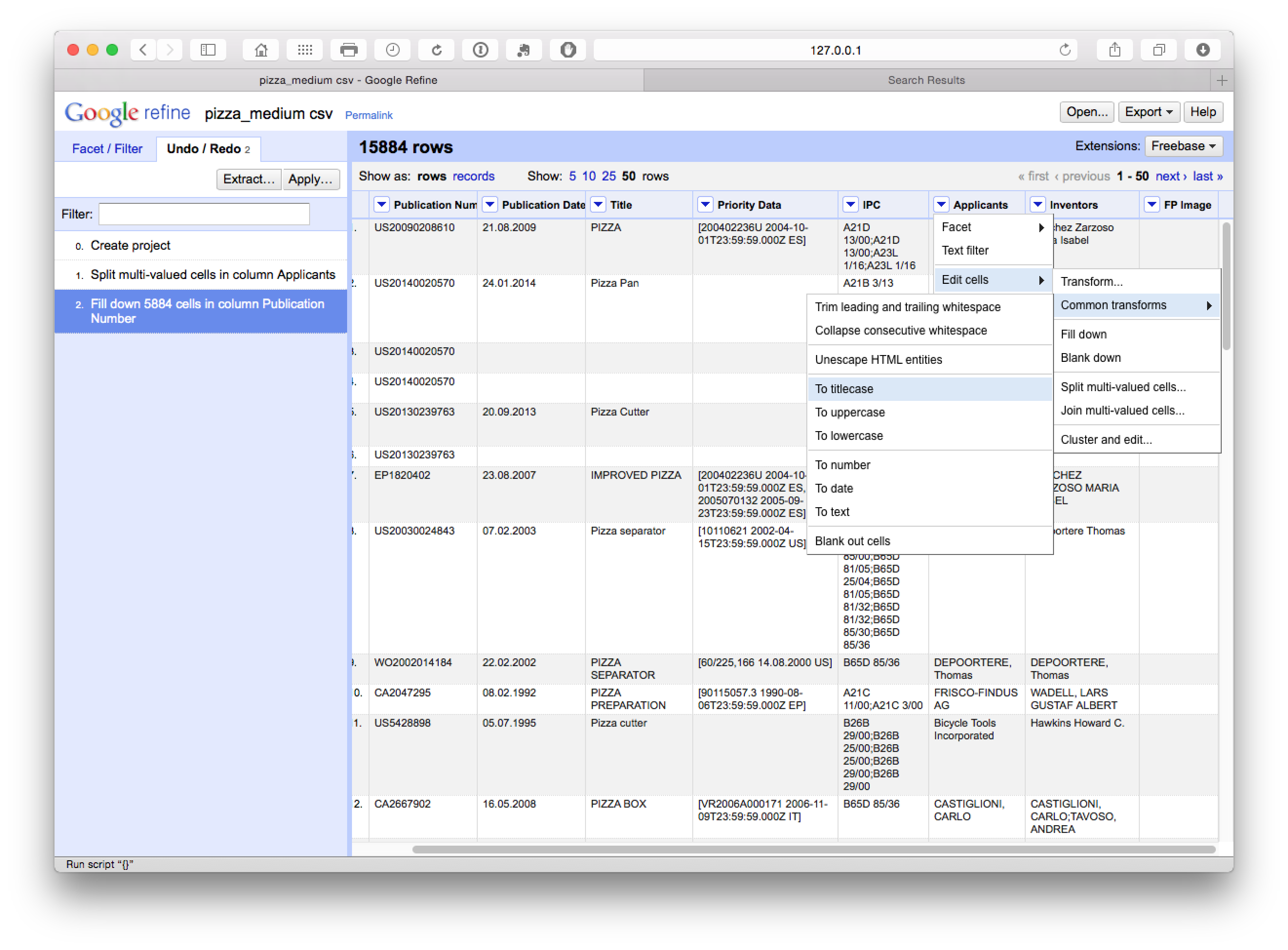This screenshot has height=950, width=1288.
Task: Open the history clock icon
Action: pos(392,50)
